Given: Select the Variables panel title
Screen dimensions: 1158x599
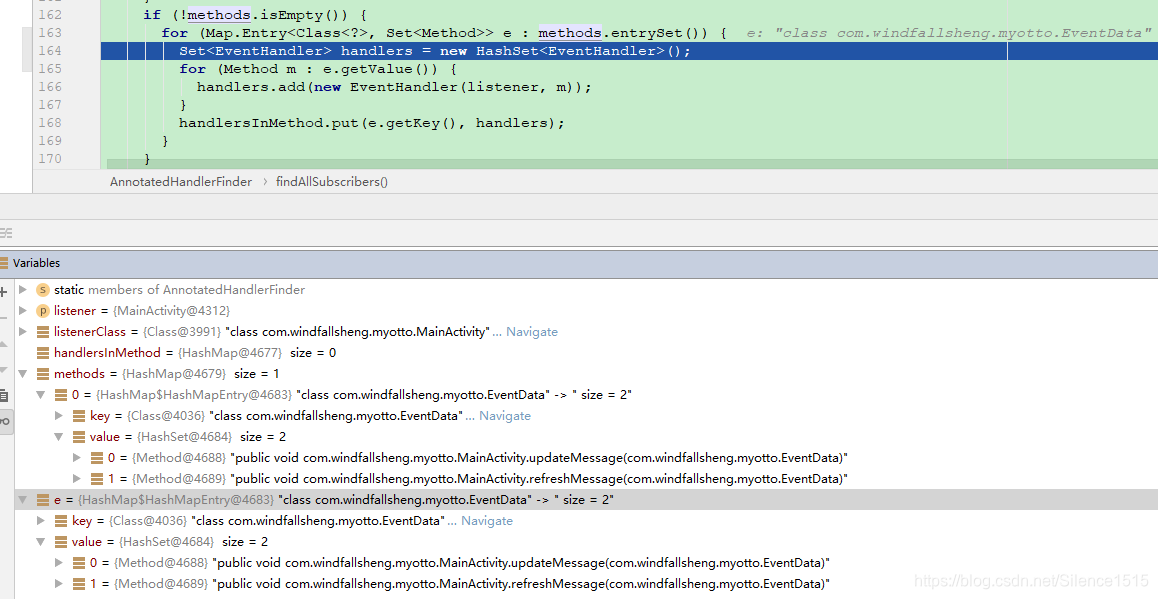Looking at the screenshot, I should (36, 263).
